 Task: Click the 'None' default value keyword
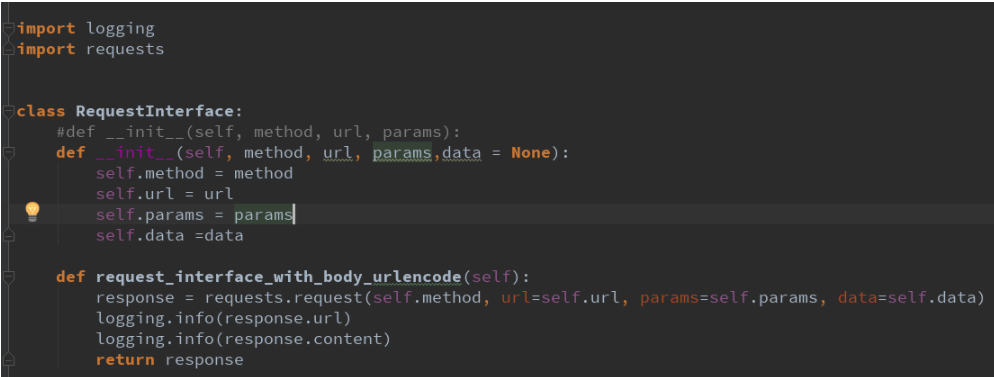click(x=531, y=153)
